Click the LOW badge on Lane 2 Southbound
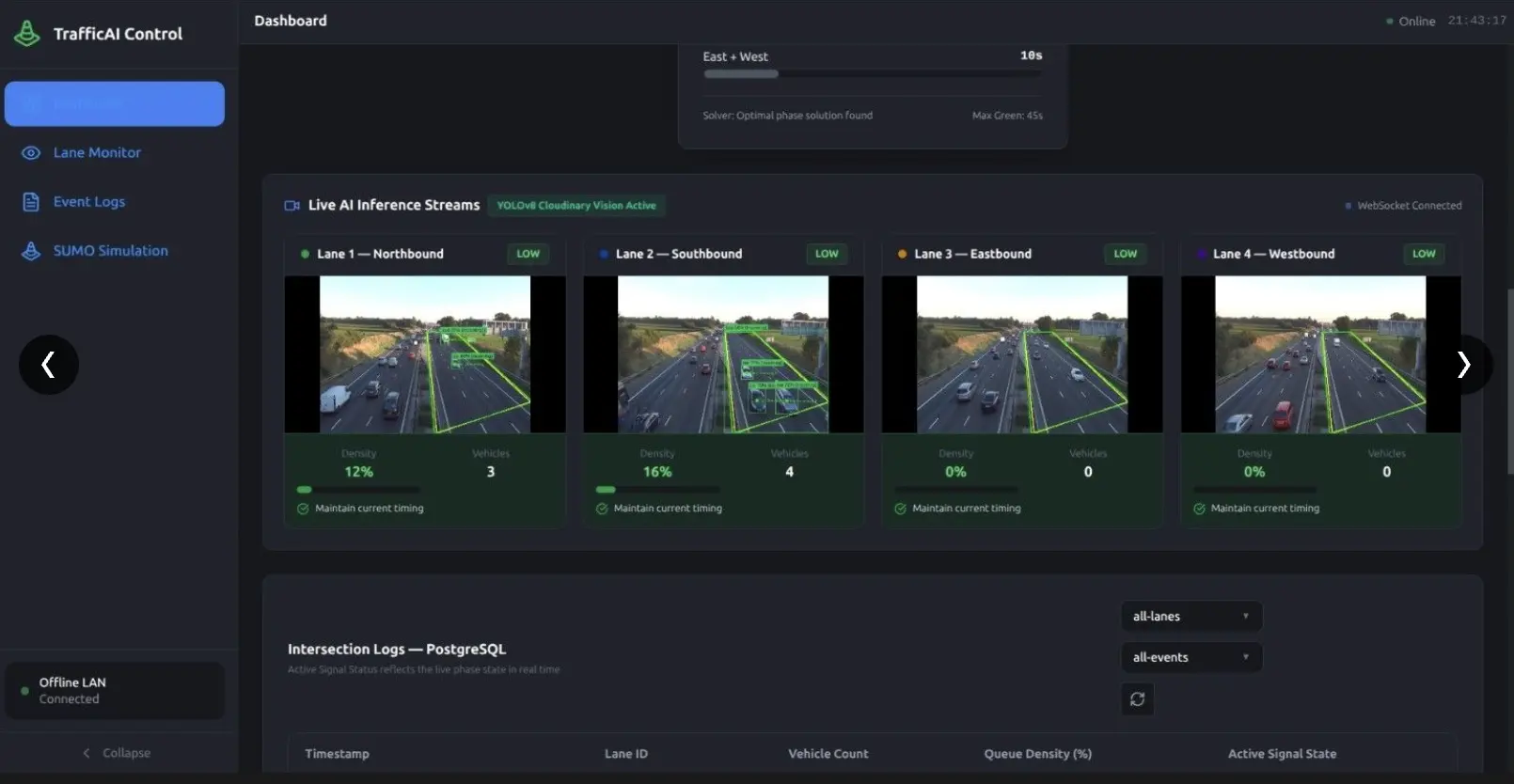Screen dimensions: 1514x784 click(827, 254)
